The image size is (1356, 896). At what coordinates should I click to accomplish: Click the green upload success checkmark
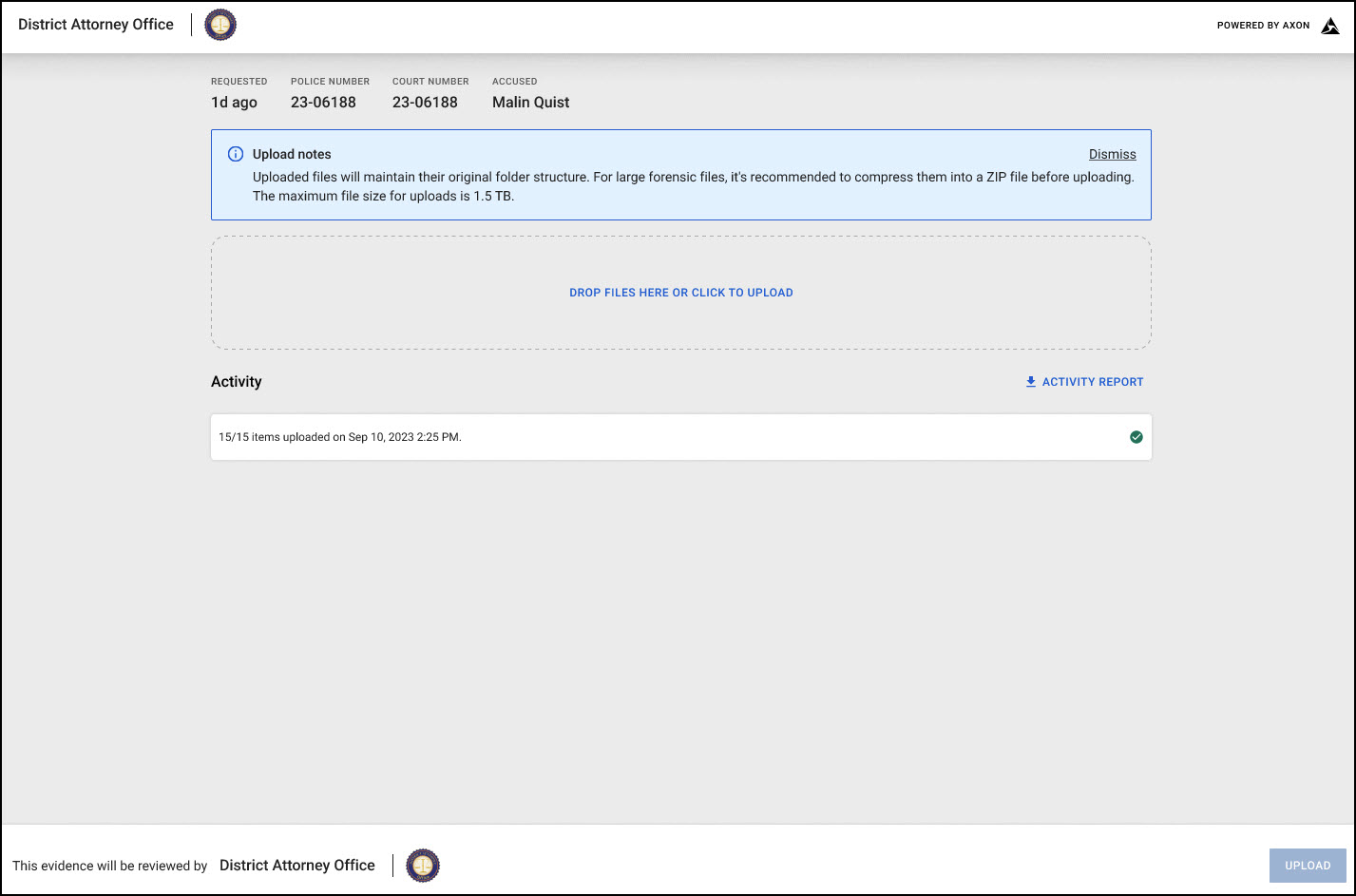point(1136,437)
